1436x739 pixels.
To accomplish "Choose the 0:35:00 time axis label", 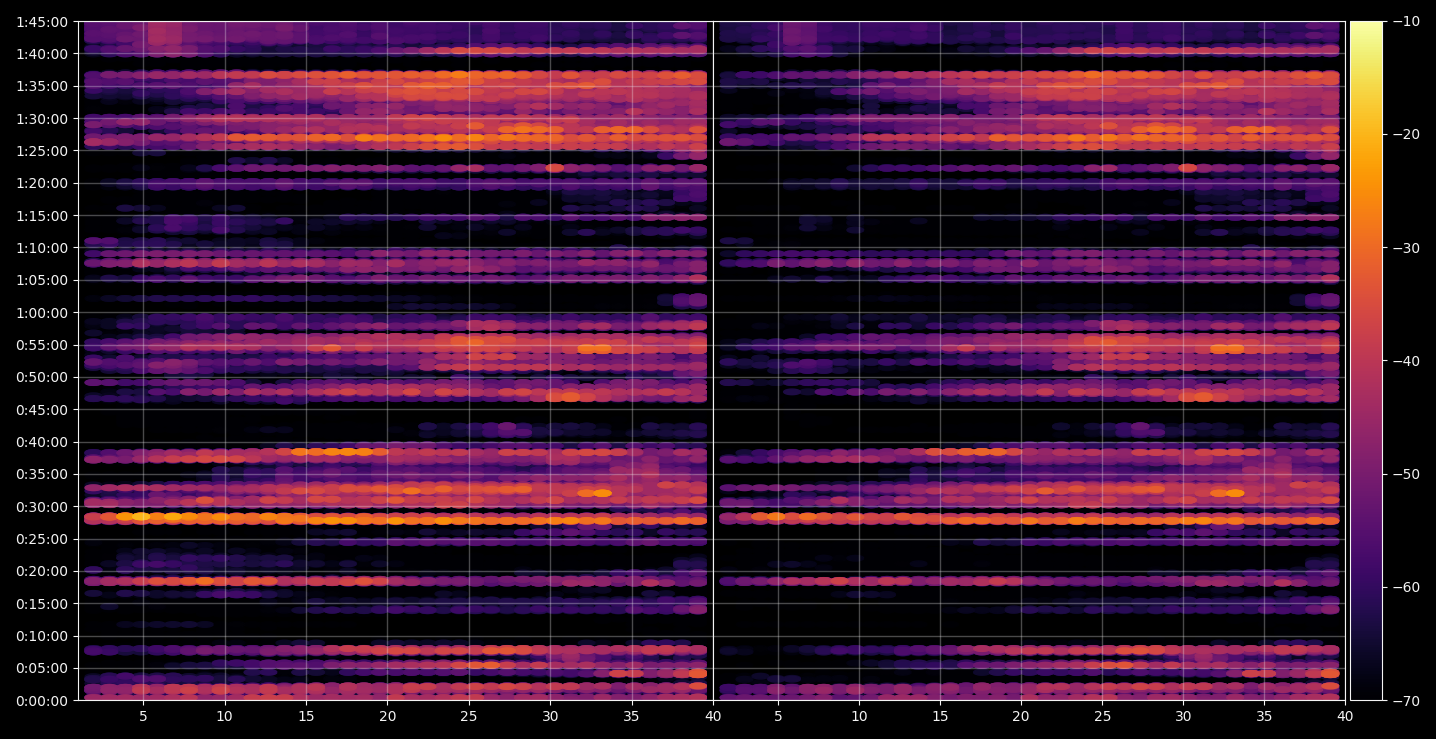I will (42, 474).
